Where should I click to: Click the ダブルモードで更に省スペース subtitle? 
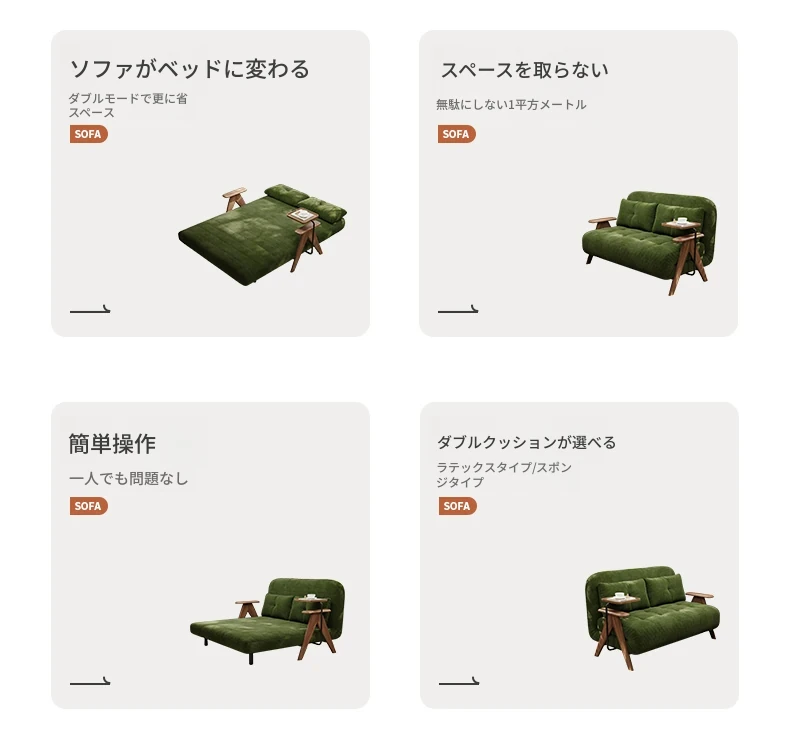[128, 105]
